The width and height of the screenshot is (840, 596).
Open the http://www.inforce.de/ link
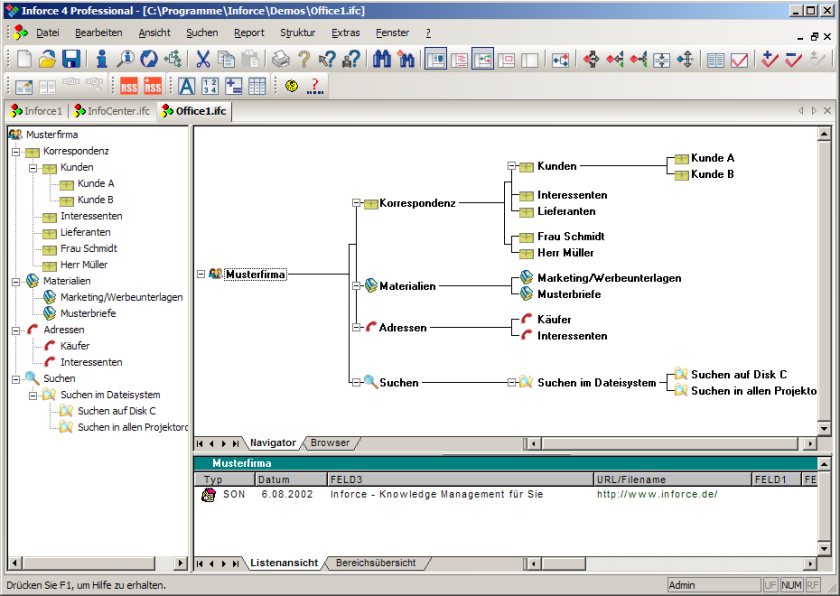click(x=657, y=494)
